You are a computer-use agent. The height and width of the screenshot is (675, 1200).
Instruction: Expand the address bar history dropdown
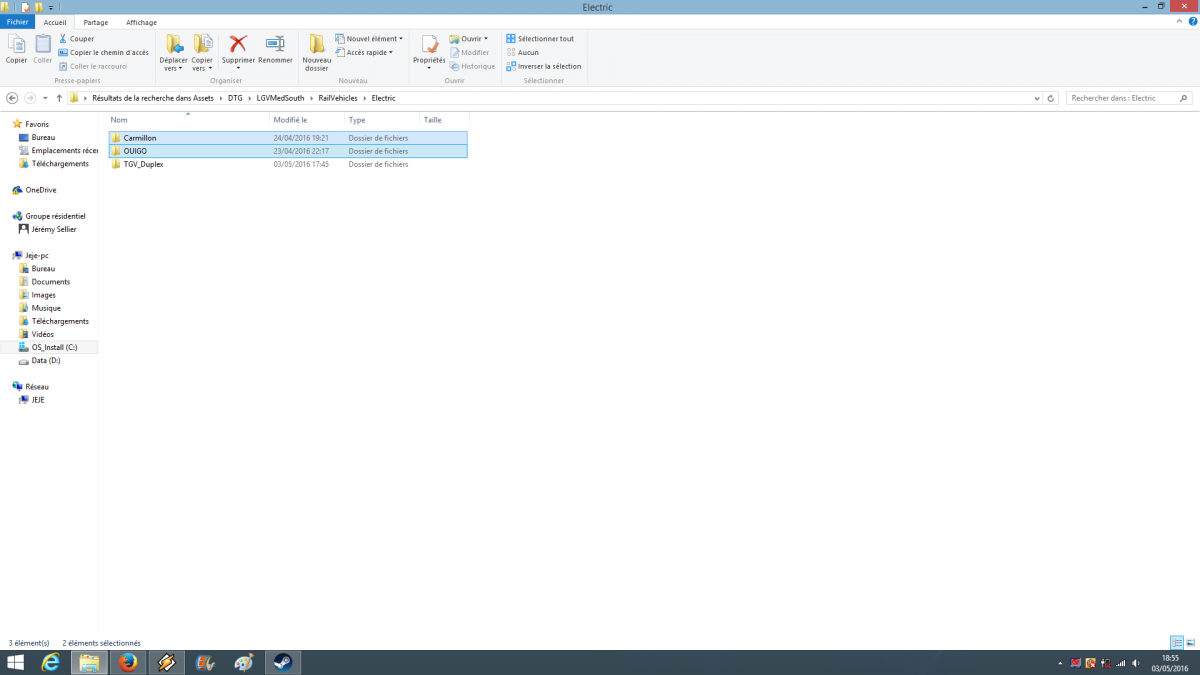click(1037, 98)
